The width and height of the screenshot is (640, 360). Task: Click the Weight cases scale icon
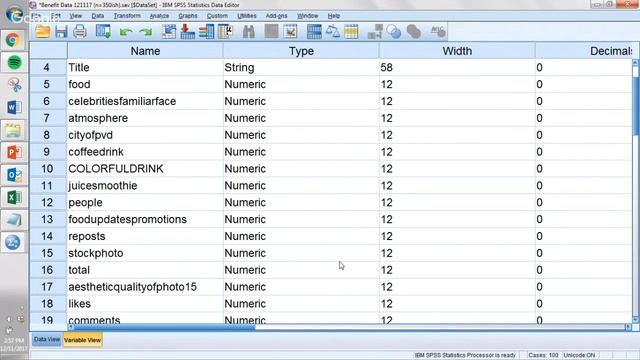pyautogui.click(x=333, y=31)
